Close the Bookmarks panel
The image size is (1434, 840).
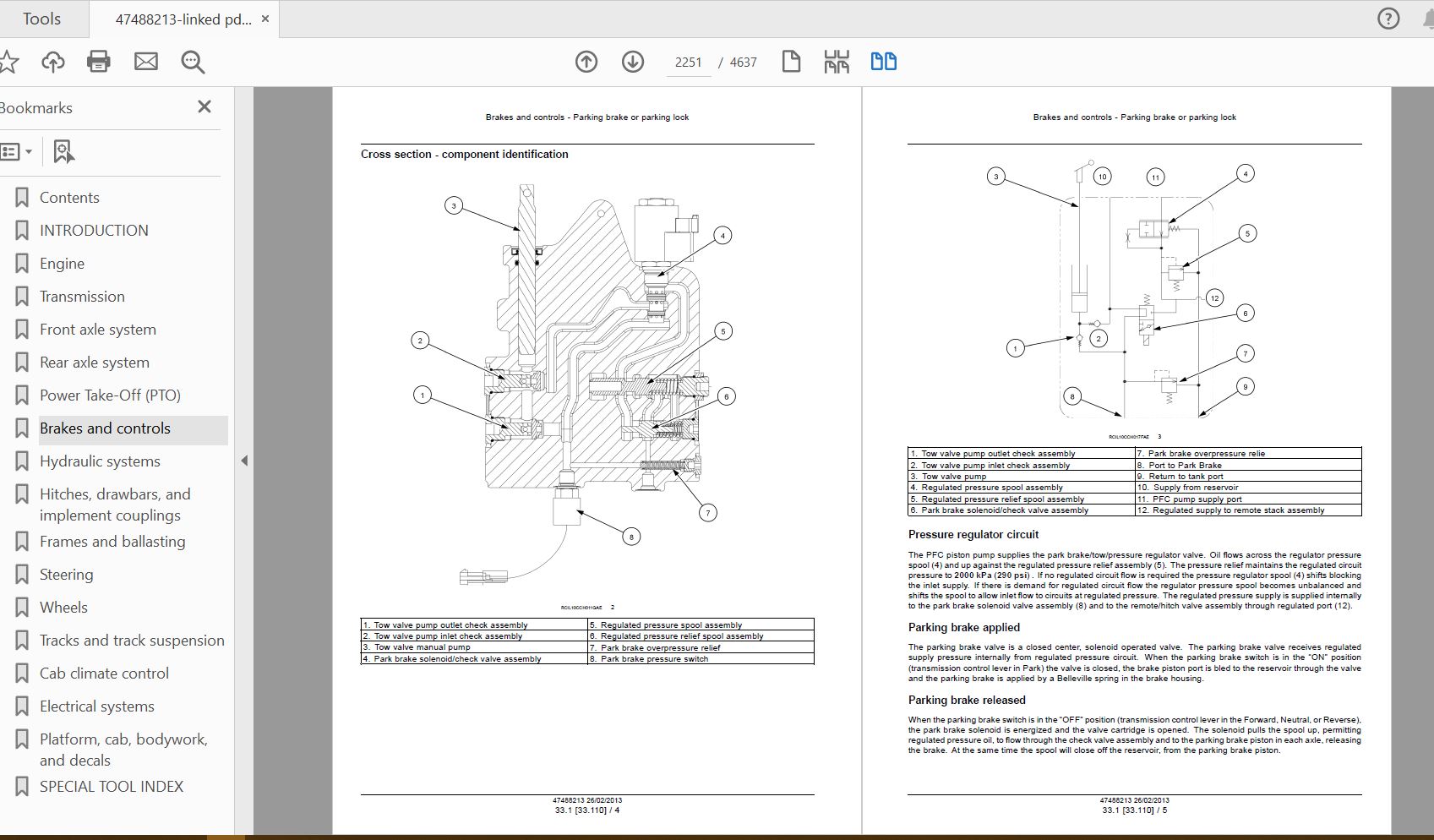point(204,106)
